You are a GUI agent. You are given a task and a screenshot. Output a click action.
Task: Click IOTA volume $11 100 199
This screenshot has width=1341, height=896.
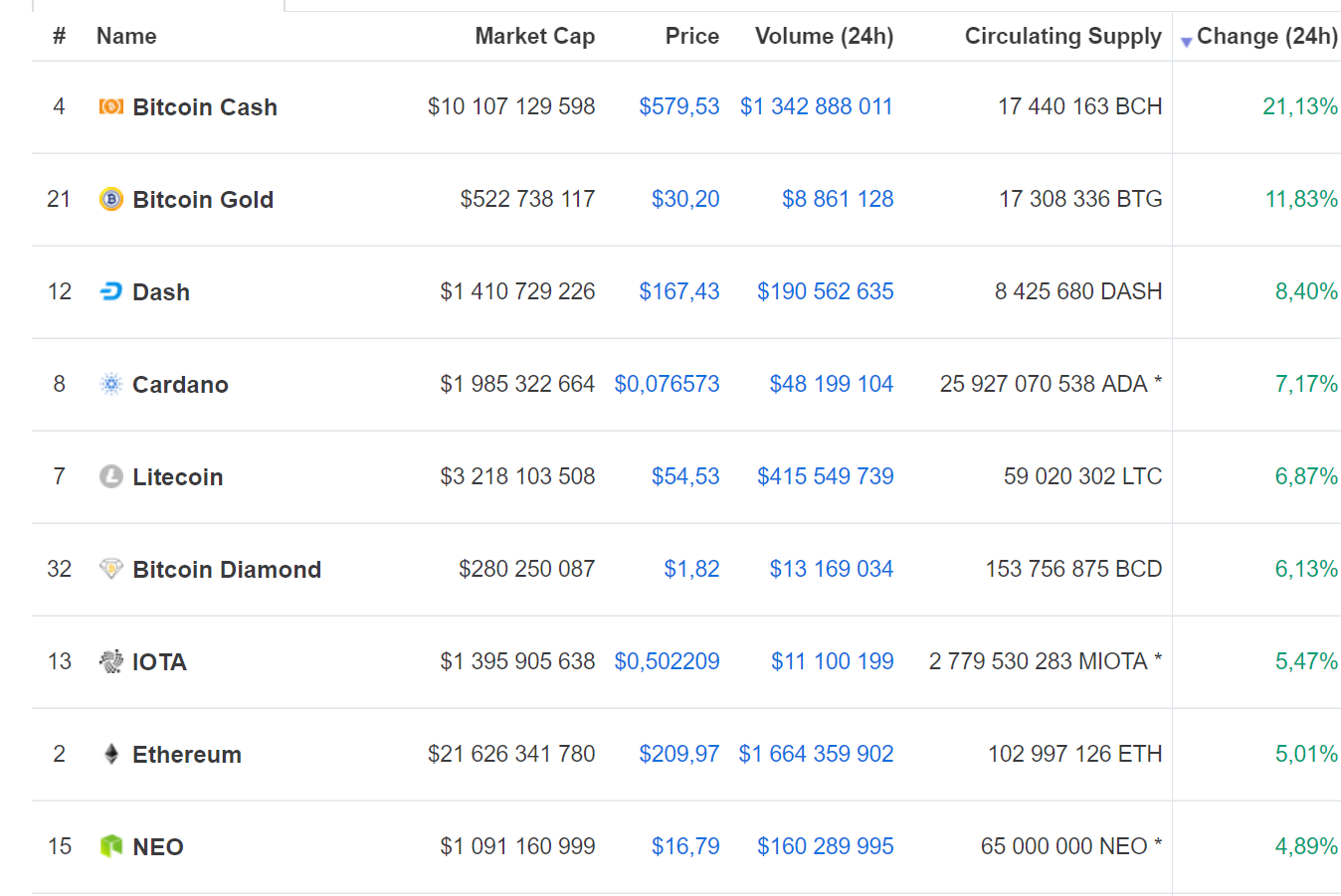coord(833,661)
